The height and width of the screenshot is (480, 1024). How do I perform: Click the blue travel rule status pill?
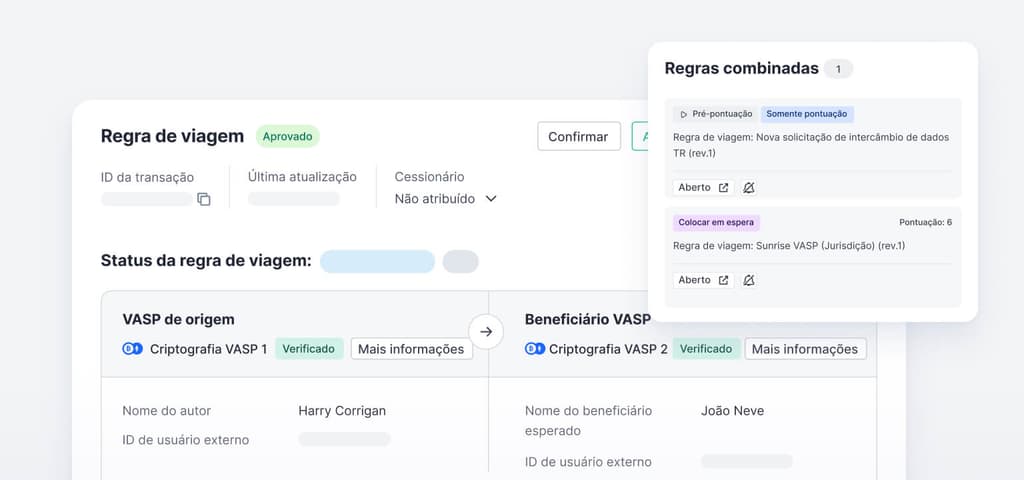click(x=377, y=262)
